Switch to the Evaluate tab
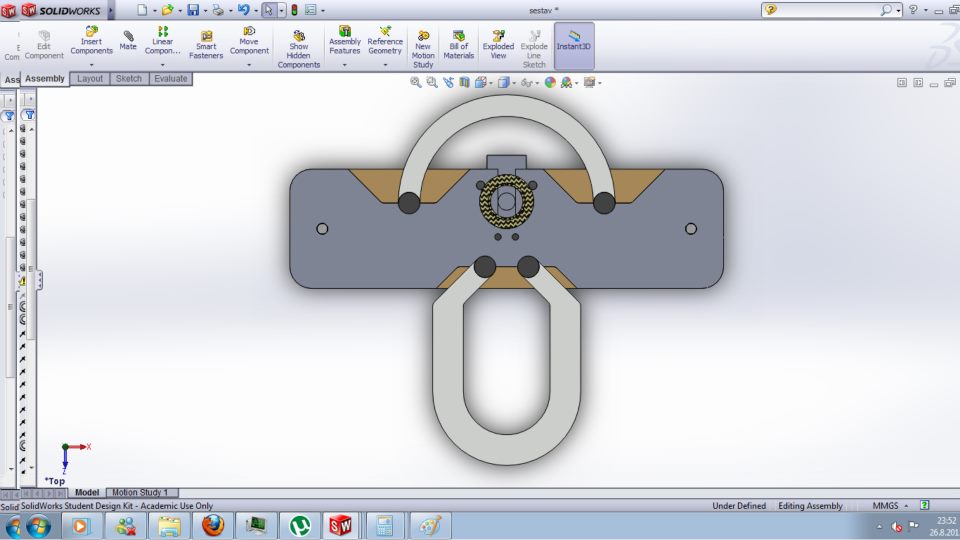960x540 pixels. pyautogui.click(x=170, y=78)
